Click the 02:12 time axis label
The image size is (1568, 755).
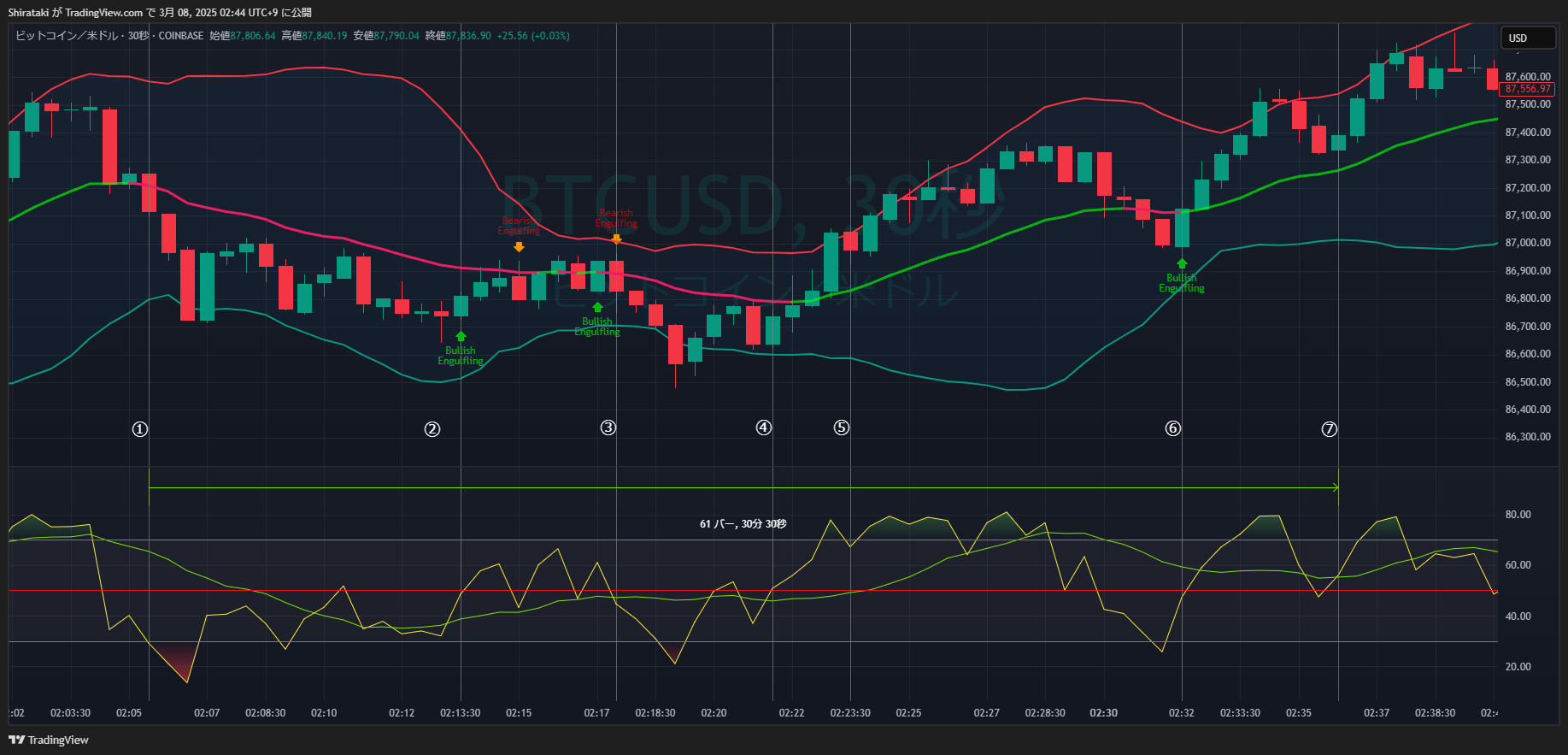pos(402,713)
